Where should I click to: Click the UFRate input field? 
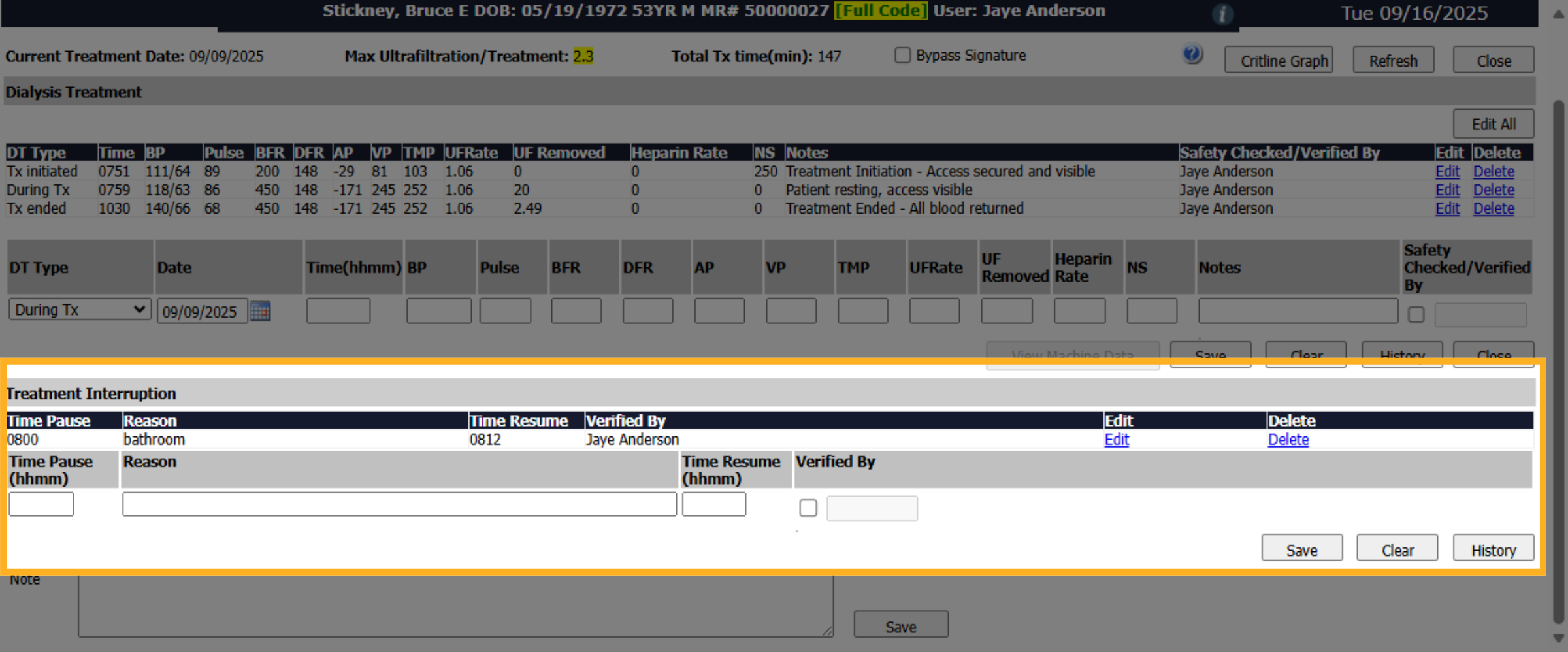point(934,311)
